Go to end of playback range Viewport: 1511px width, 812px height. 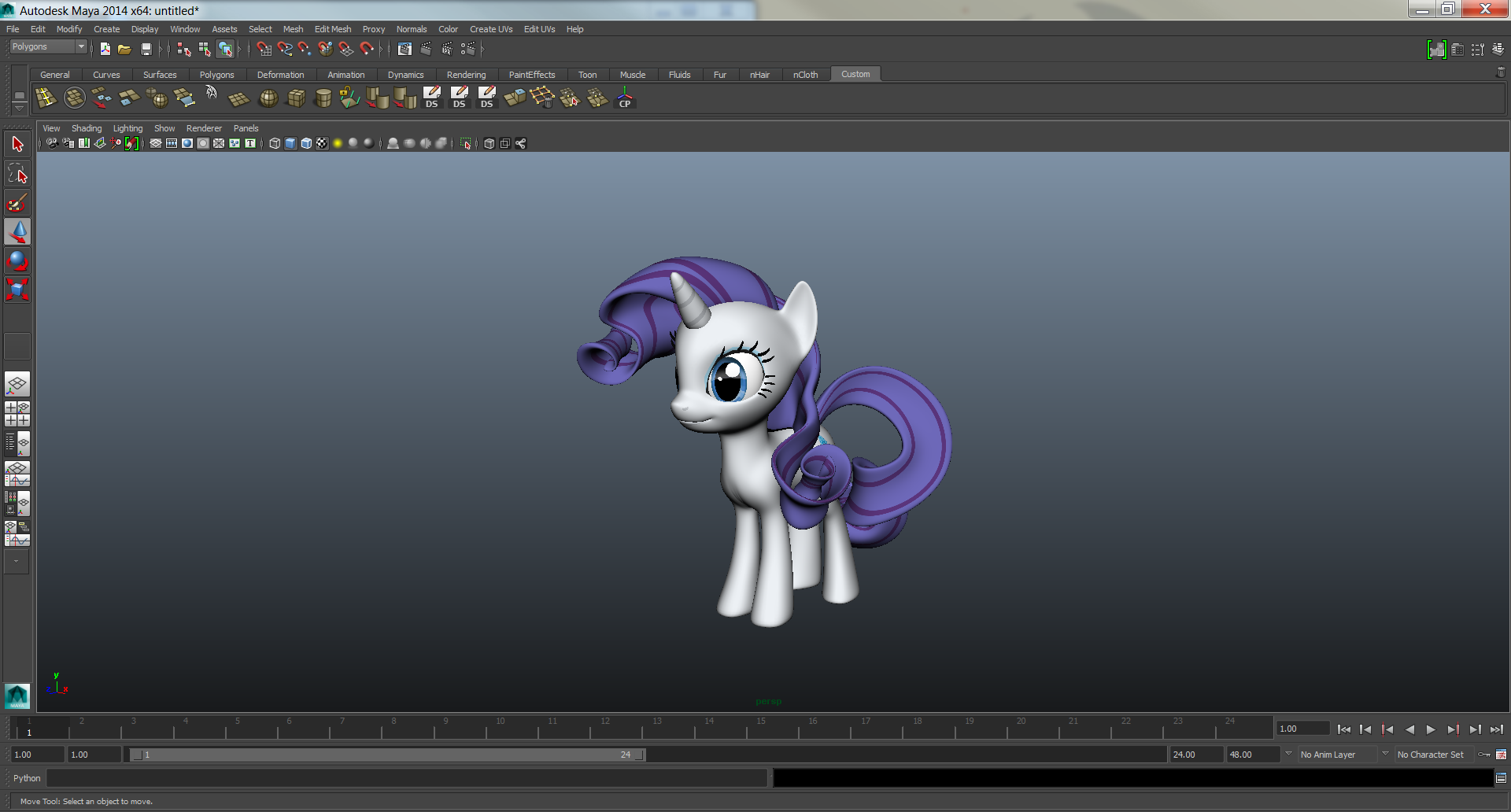[x=1497, y=729]
